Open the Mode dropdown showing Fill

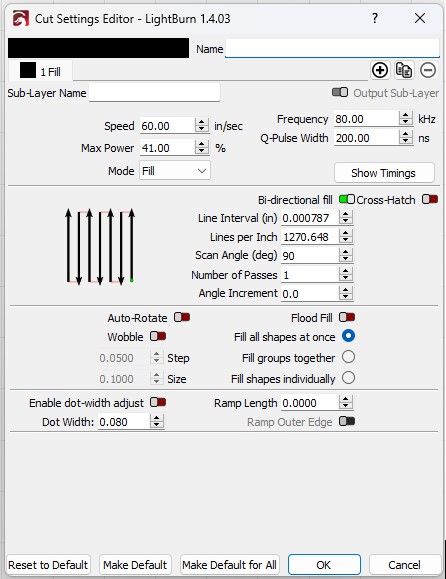click(175, 171)
